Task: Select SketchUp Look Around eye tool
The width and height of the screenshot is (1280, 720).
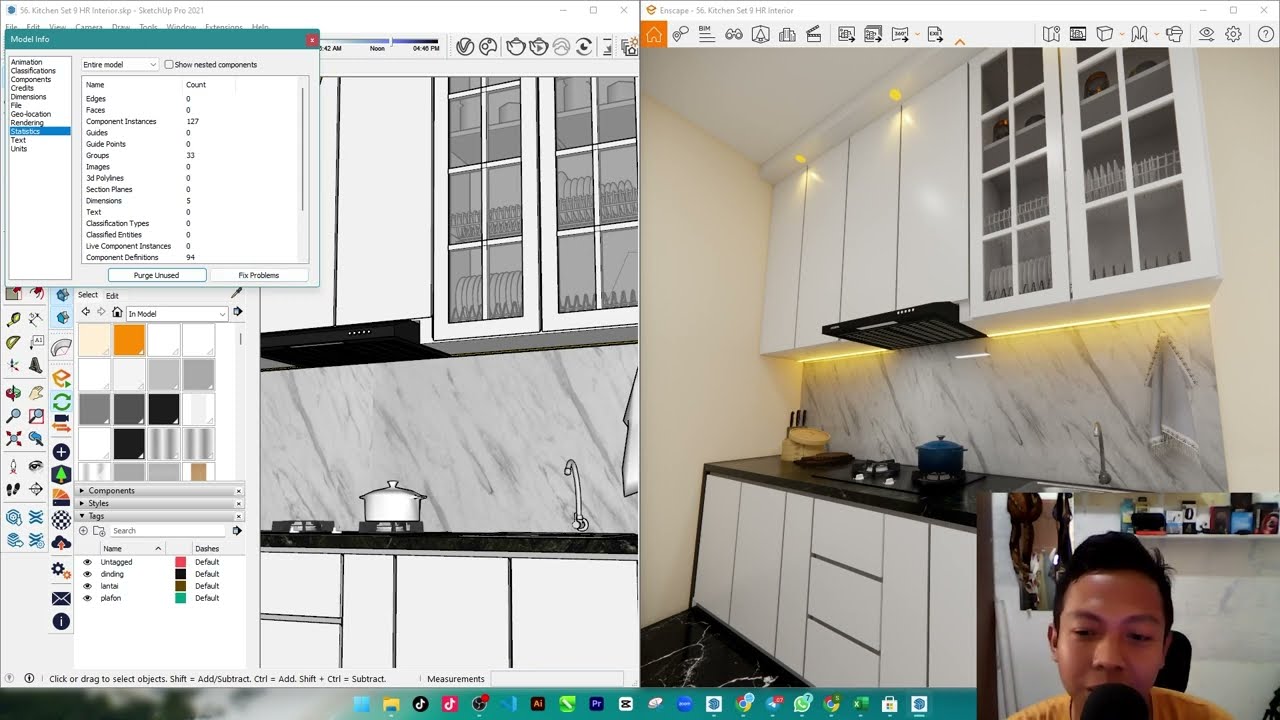Action: [36, 466]
